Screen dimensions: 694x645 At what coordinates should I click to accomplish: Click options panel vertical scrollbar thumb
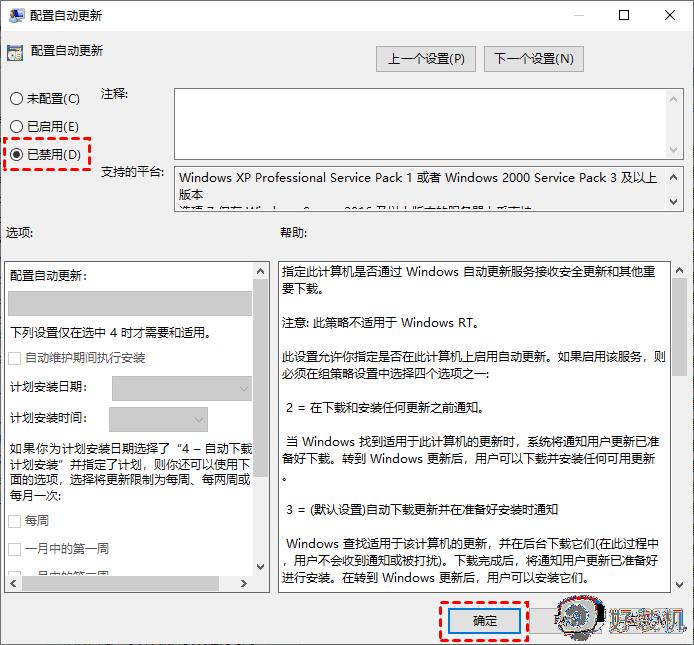(261, 378)
